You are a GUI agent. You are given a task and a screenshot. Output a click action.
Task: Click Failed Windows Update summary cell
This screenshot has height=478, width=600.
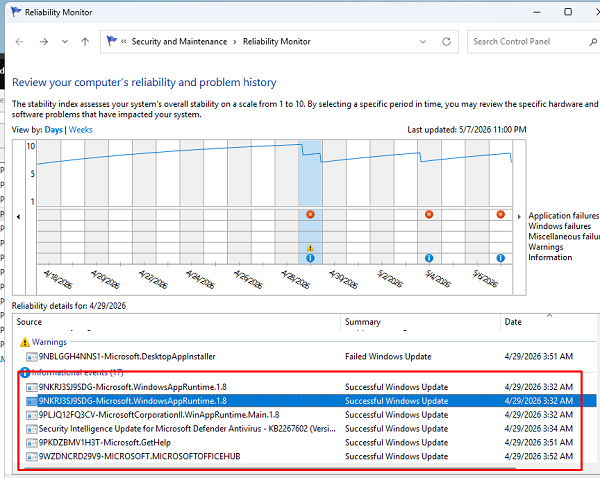388,357
